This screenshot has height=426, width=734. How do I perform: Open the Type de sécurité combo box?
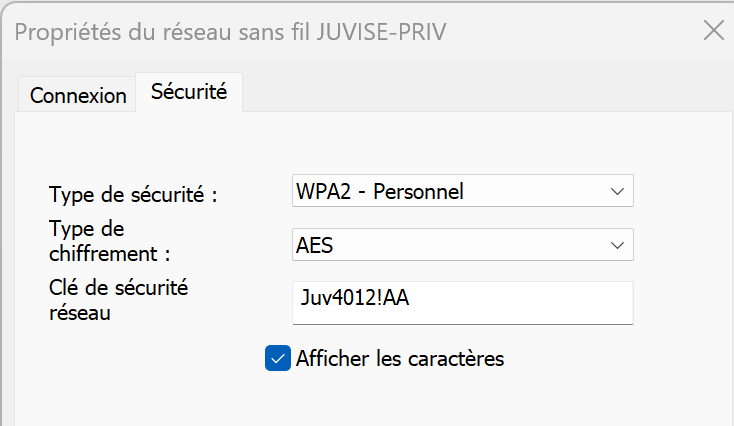(463, 190)
